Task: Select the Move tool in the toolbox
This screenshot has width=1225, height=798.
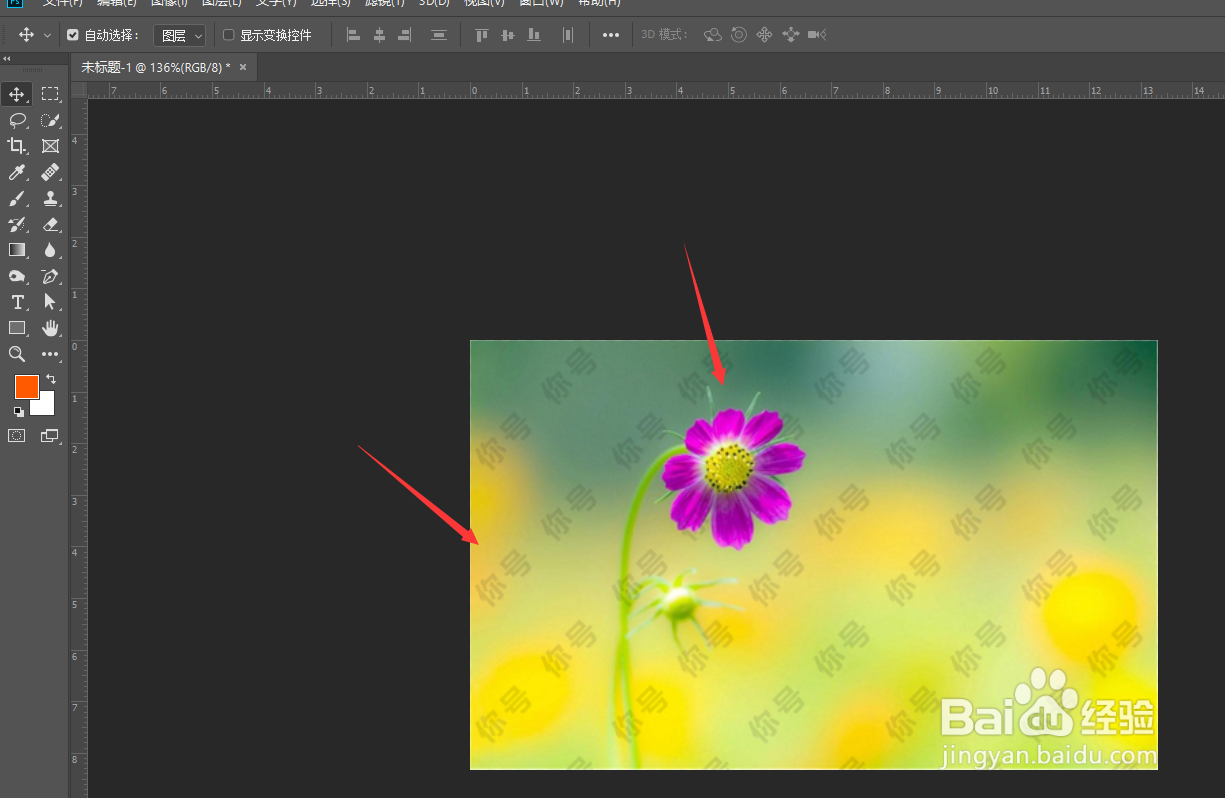Action: [17, 94]
